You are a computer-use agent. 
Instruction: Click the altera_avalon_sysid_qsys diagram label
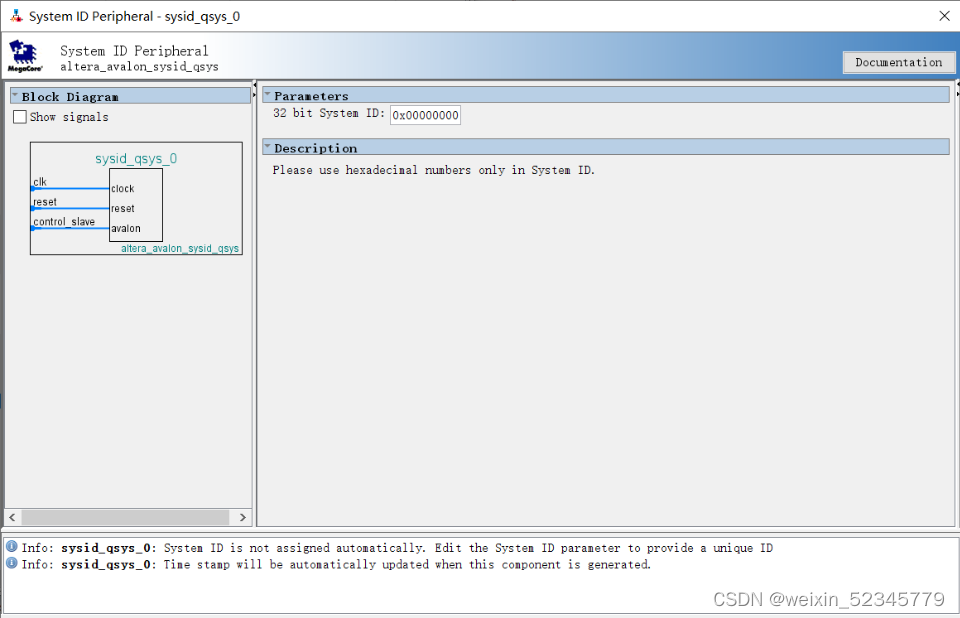coord(180,249)
